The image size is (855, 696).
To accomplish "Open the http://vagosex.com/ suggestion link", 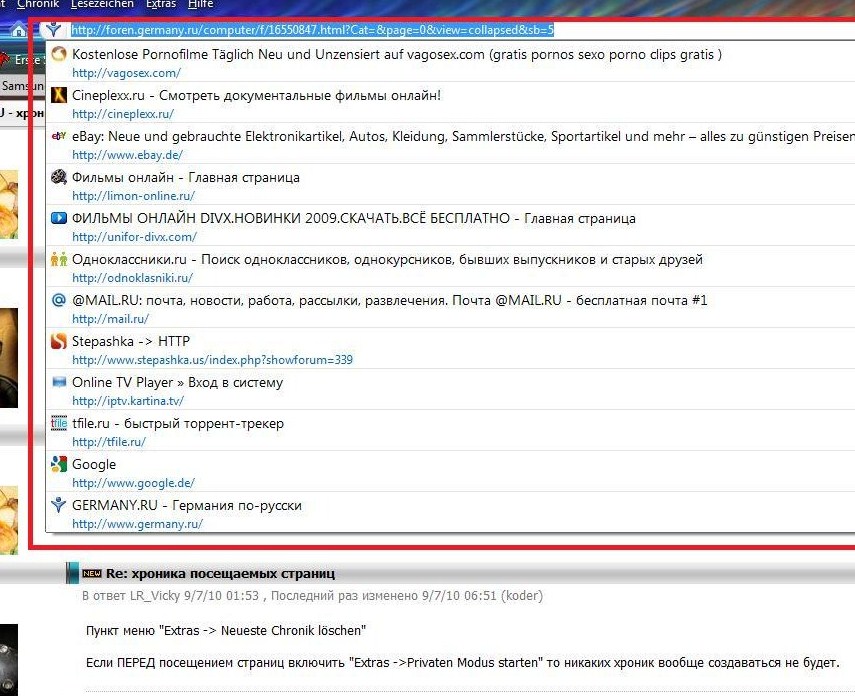I will click(x=126, y=73).
